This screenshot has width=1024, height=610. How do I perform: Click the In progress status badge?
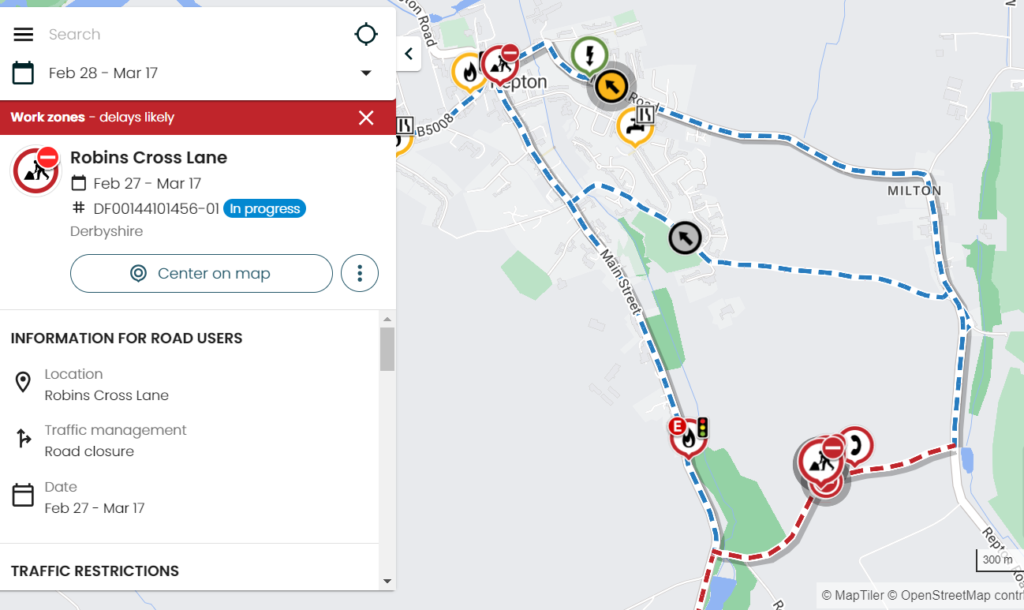[x=264, y=208]
